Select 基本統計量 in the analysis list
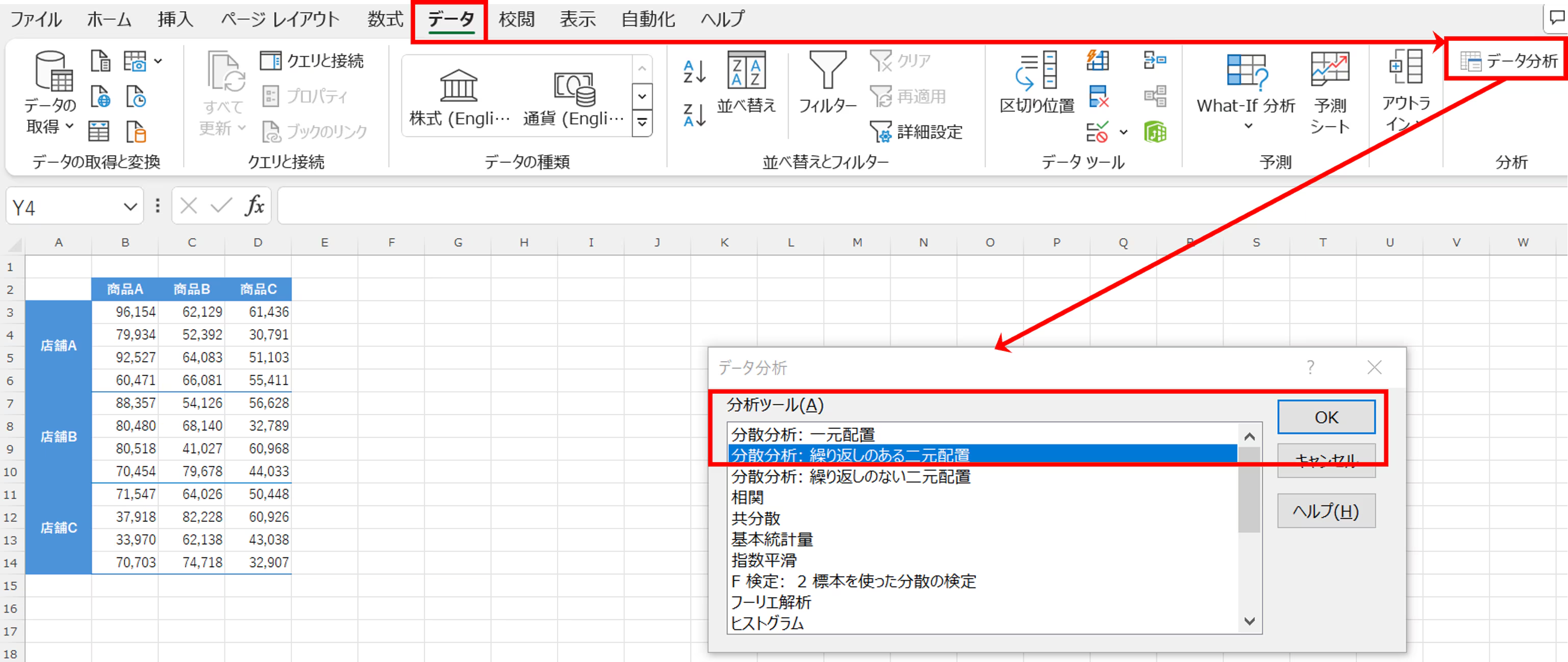Image resolution: width=1568 pixels, height=662 pixels. pos(772,539)
